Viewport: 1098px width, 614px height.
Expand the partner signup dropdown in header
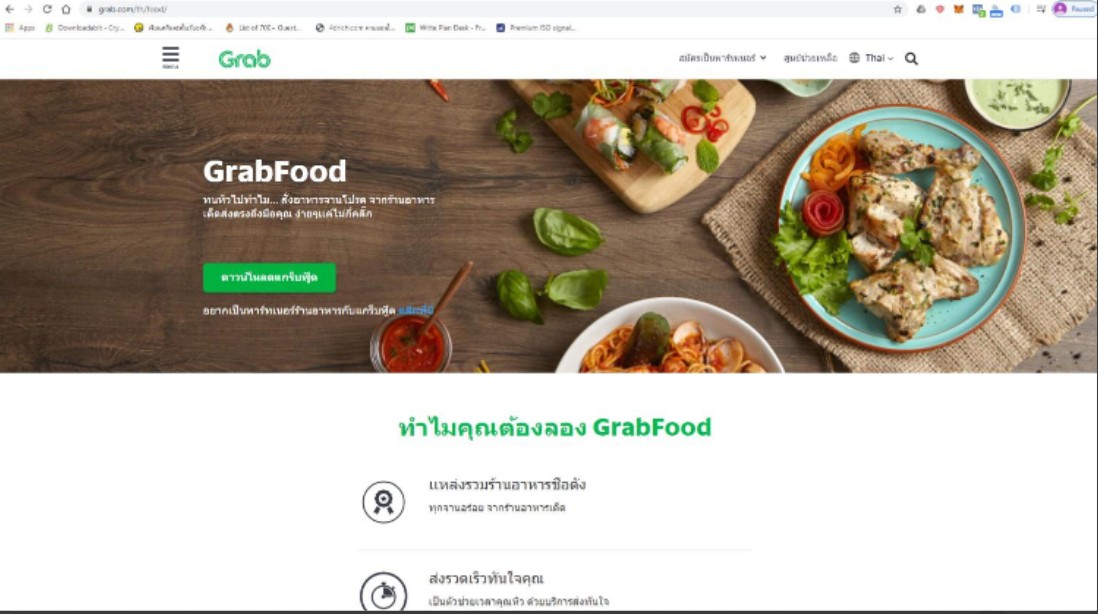[722, 58]
